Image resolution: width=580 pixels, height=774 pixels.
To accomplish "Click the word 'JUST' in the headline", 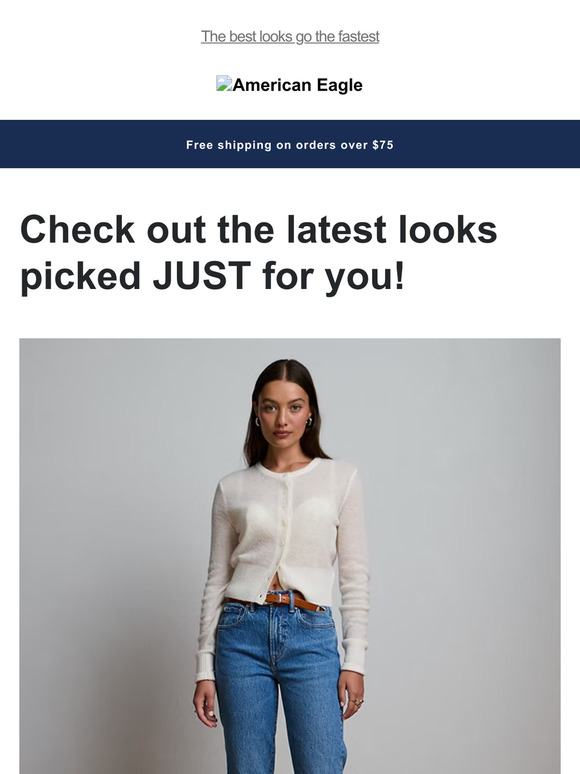I will pos(202,275).
